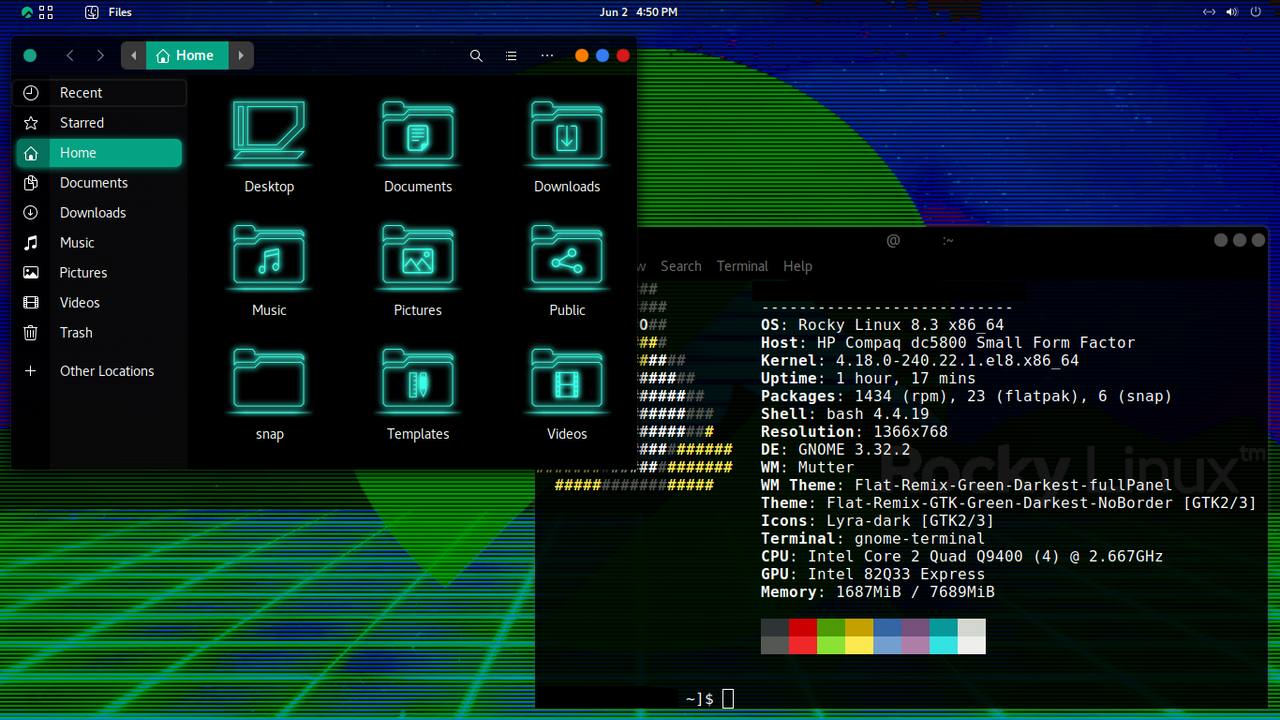Open the Search menu in terminal
1280x720 pixels.
(x=681, y=266)
